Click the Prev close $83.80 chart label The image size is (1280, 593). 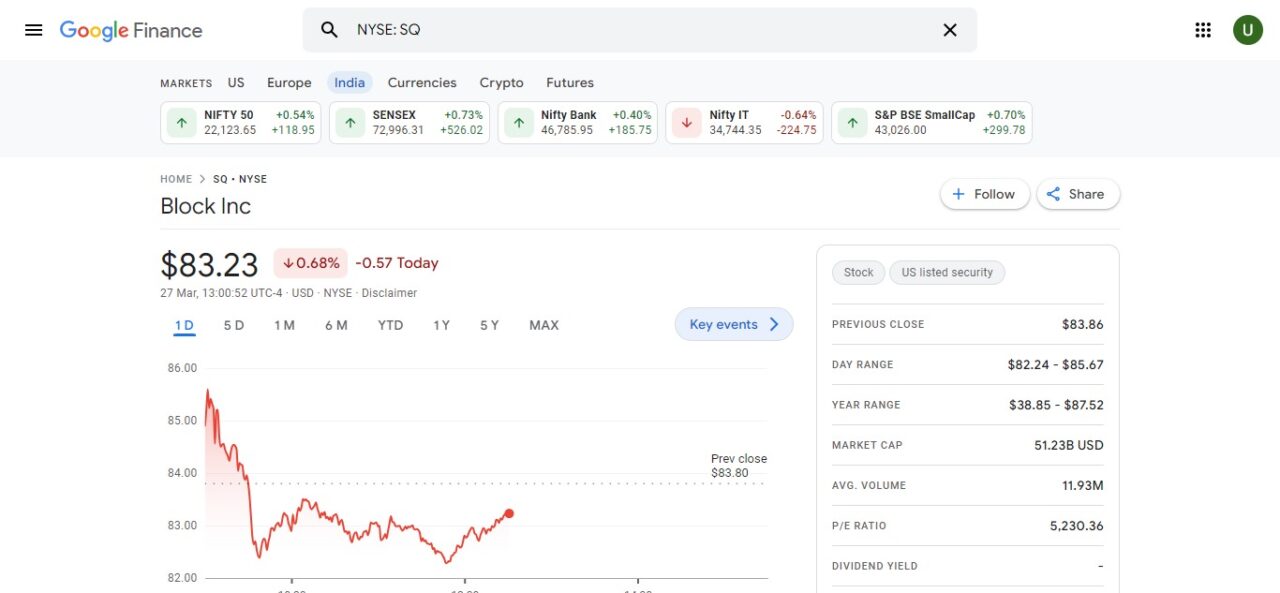739,466
